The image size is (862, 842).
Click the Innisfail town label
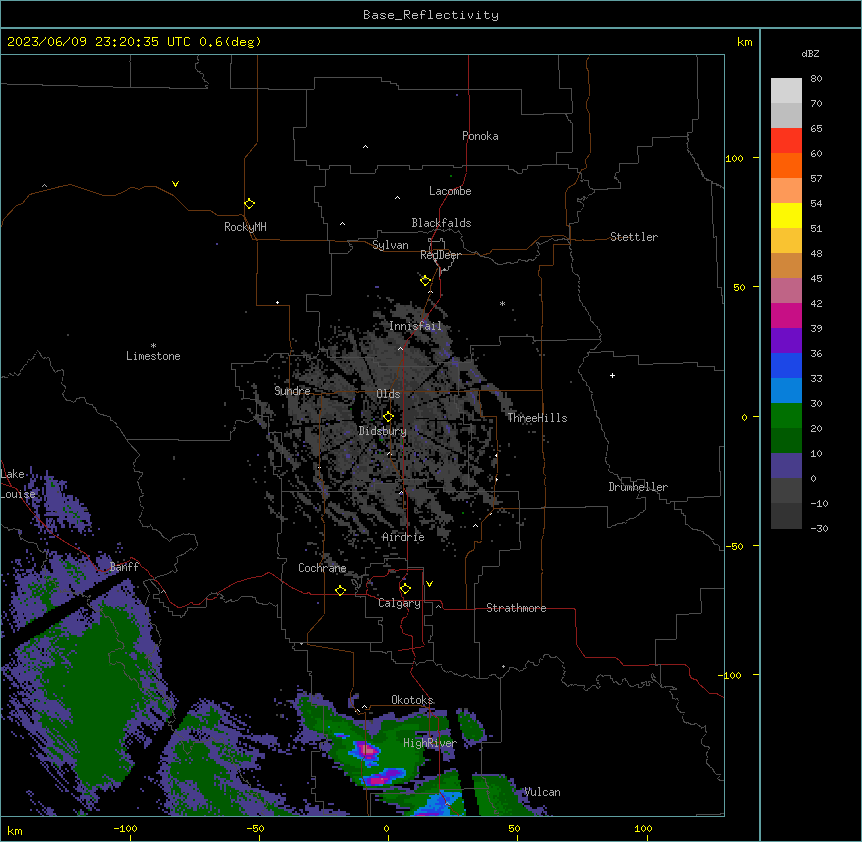pos(415,326)
